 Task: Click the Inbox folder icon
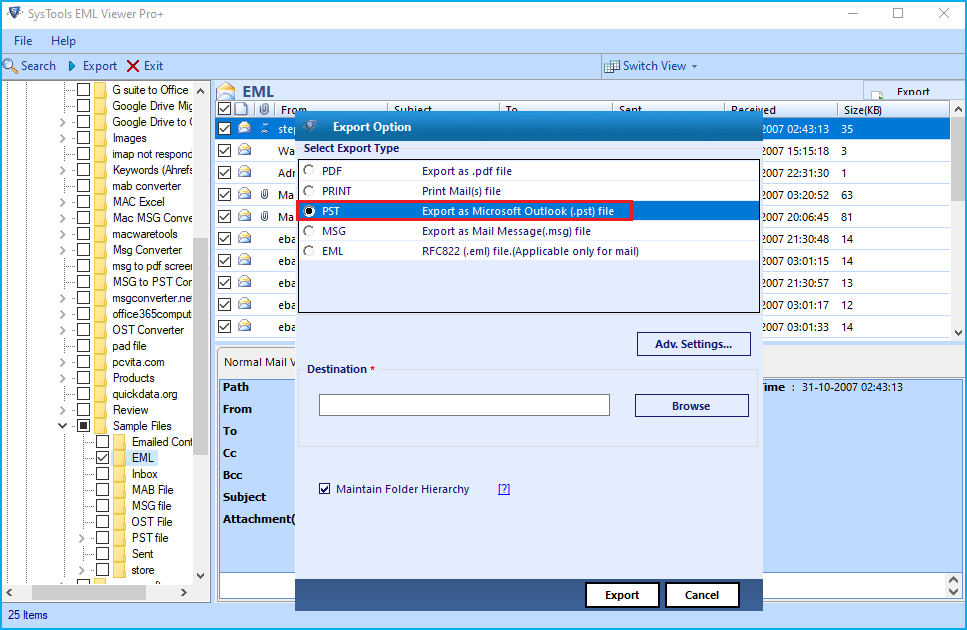[120, 474]
